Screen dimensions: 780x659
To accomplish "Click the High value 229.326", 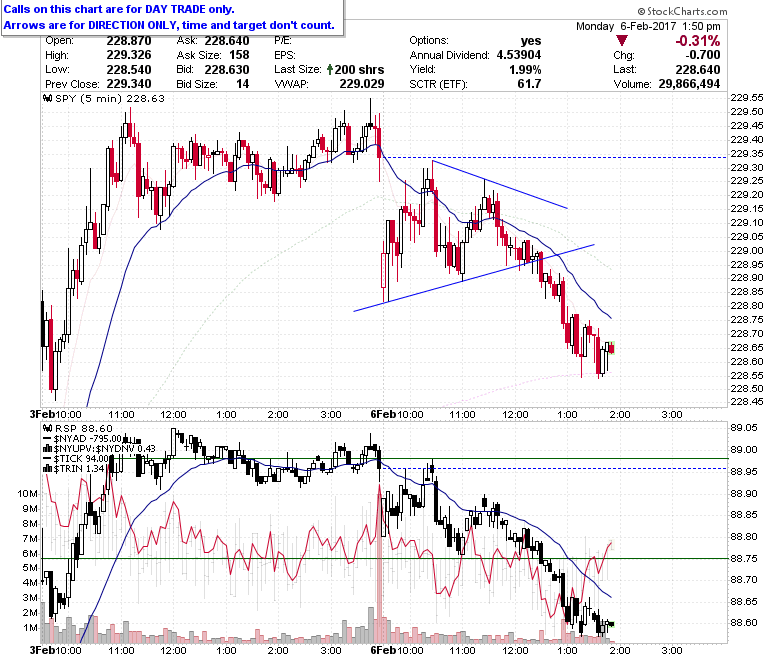I will (128, 55).
